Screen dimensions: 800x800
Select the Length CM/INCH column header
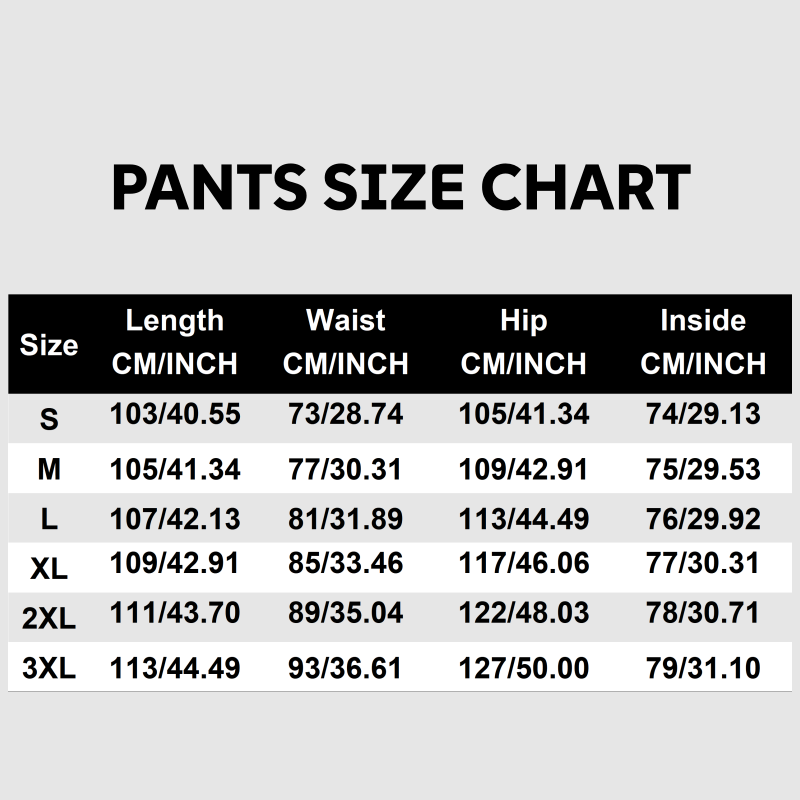point(175,342)
